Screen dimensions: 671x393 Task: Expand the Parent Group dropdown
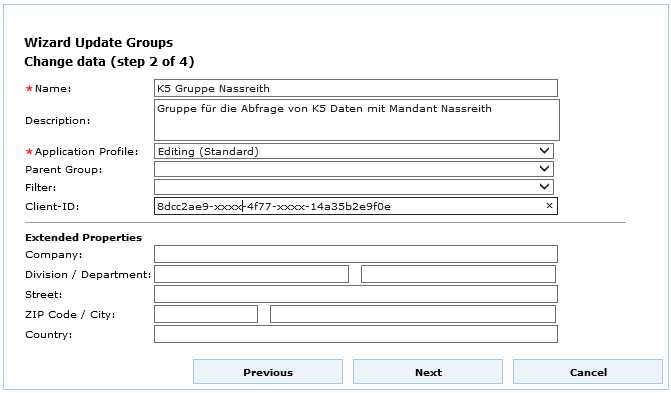[x=354, y=169]
